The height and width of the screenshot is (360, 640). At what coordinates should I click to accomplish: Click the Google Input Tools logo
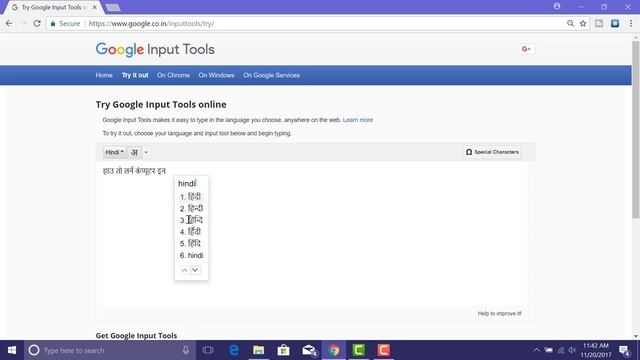tap(155, 49)
